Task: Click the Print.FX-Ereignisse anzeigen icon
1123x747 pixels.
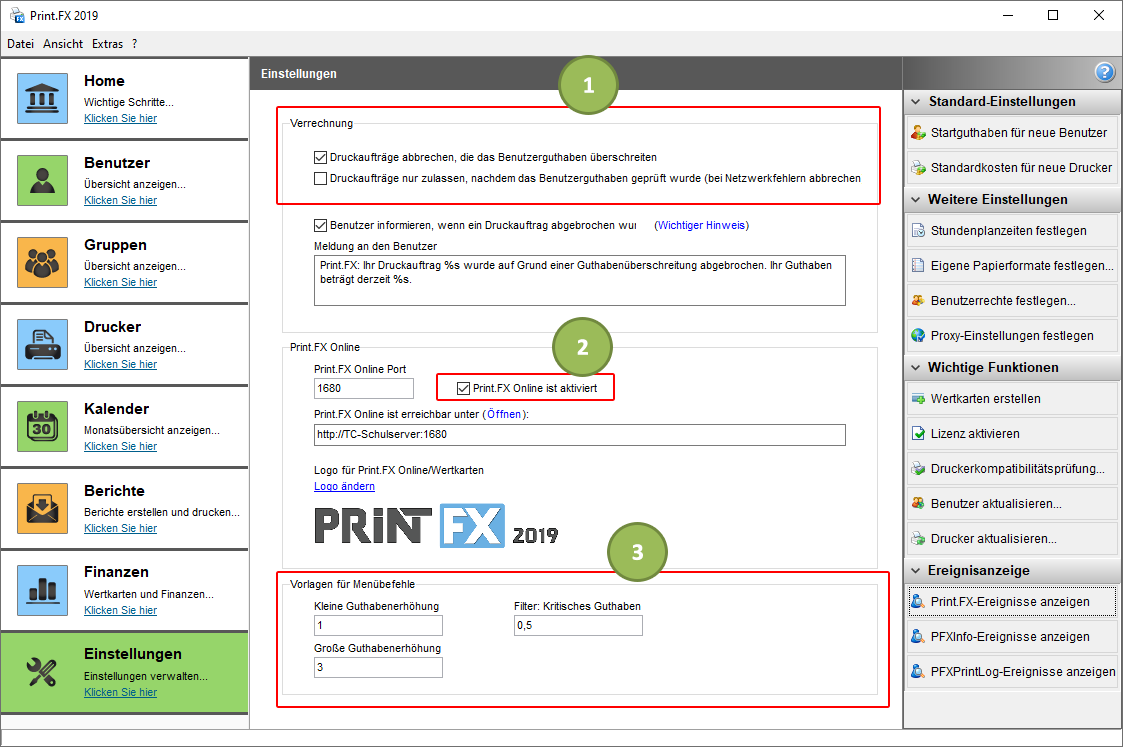Action: [x=918, y=602]
